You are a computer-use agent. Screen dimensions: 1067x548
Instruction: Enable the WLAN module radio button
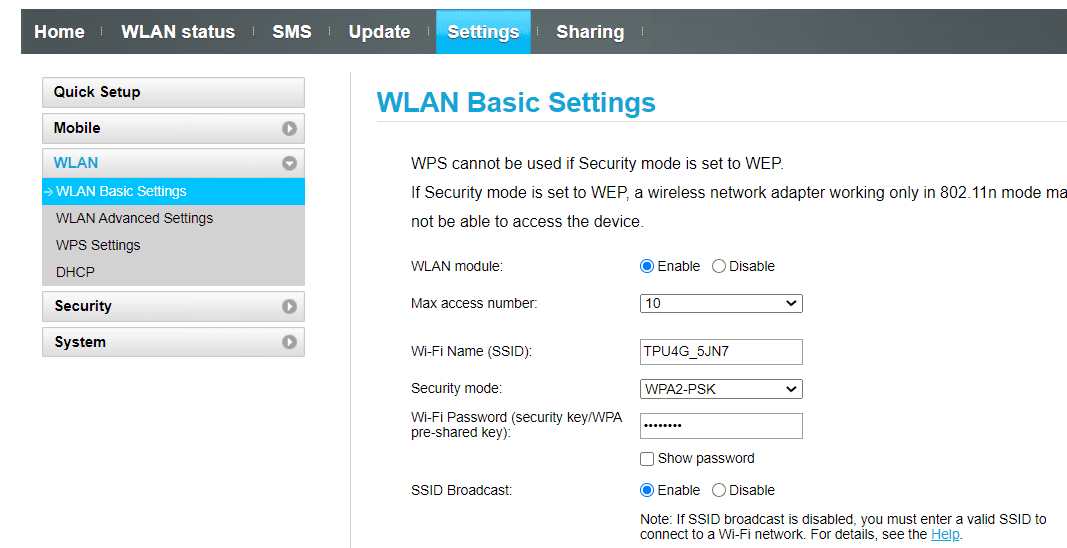coord(647,267)
